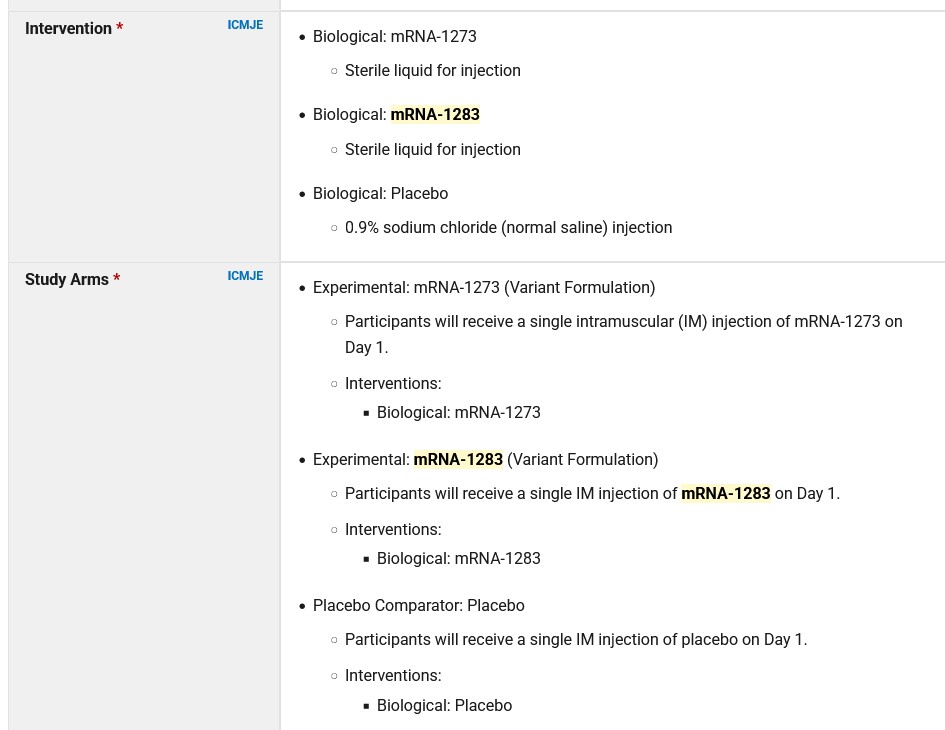This screenshot has width=945, height=730.
Task: Click the 'Placebo Comparator: Placebo' arm heading
Action: 418,606
